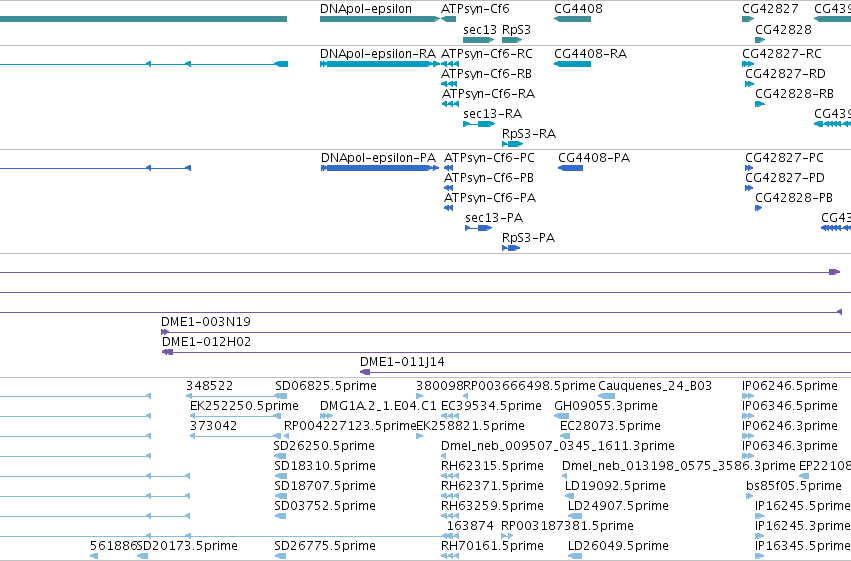
Task: Click EST IP06346.5prime
Action: coord(790,406)
